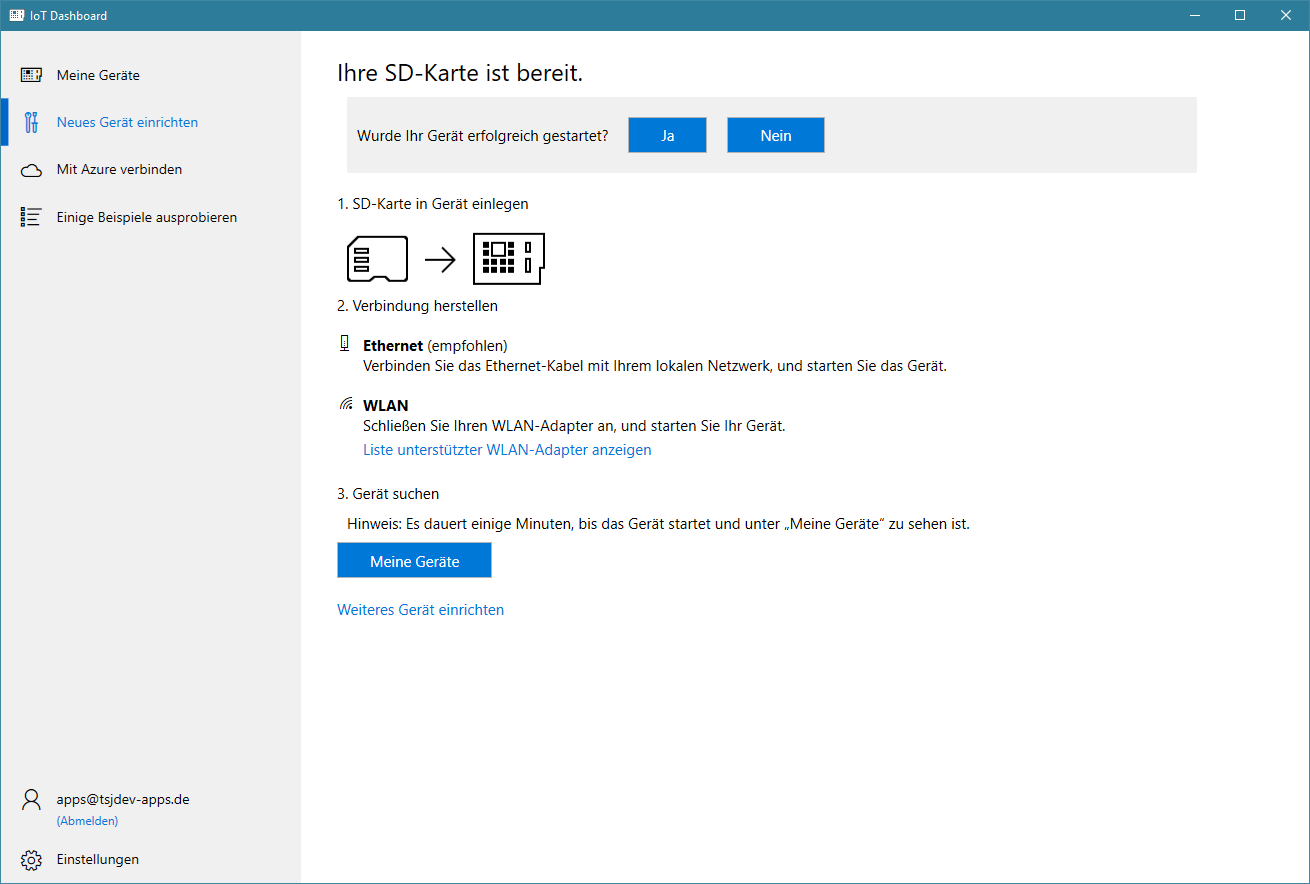Follow the Weiteres Gerät einrichten link

pyautogui.click(x=420, y=609)
